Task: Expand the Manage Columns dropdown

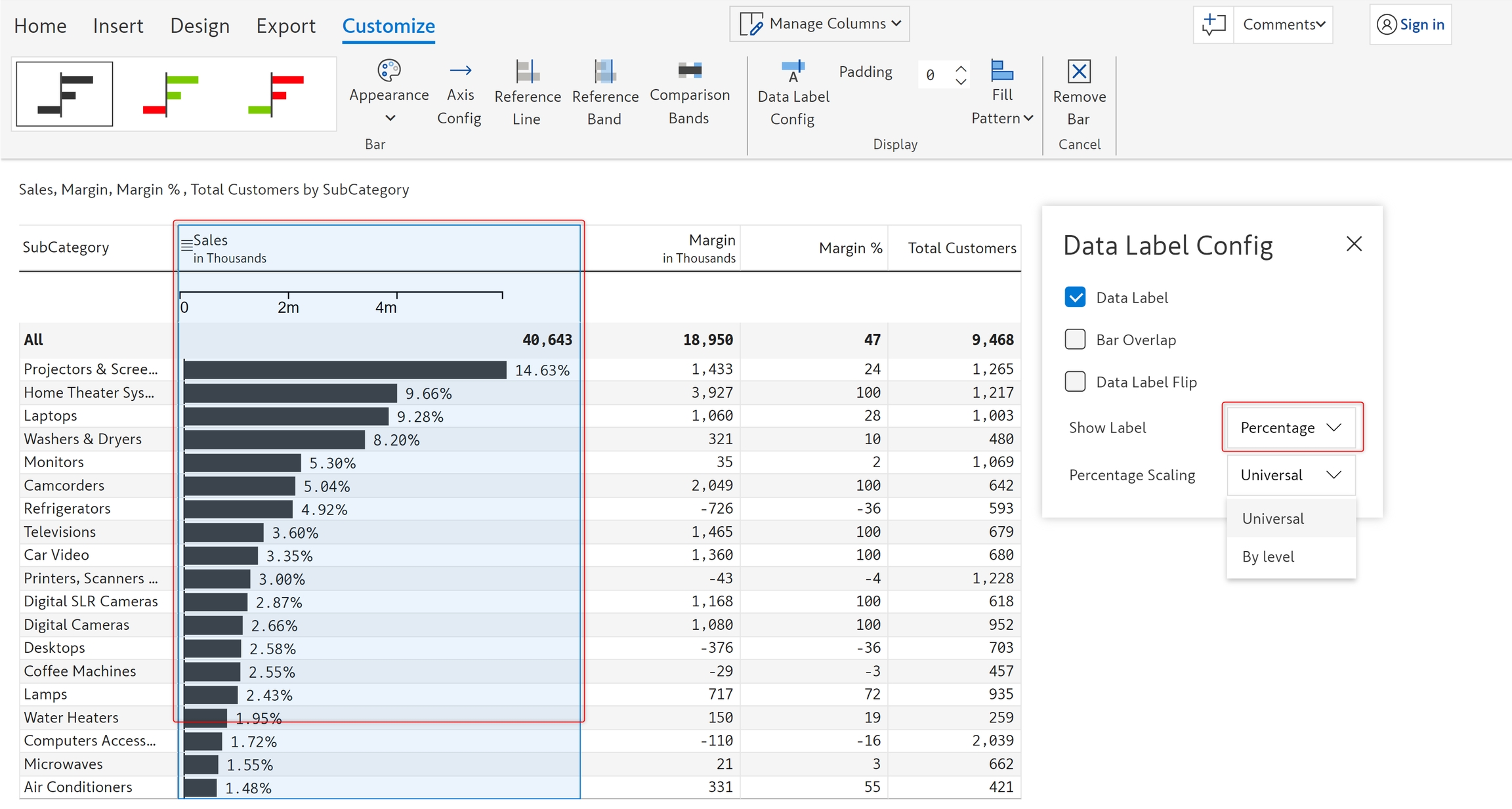Action: (x=820, y=24)
